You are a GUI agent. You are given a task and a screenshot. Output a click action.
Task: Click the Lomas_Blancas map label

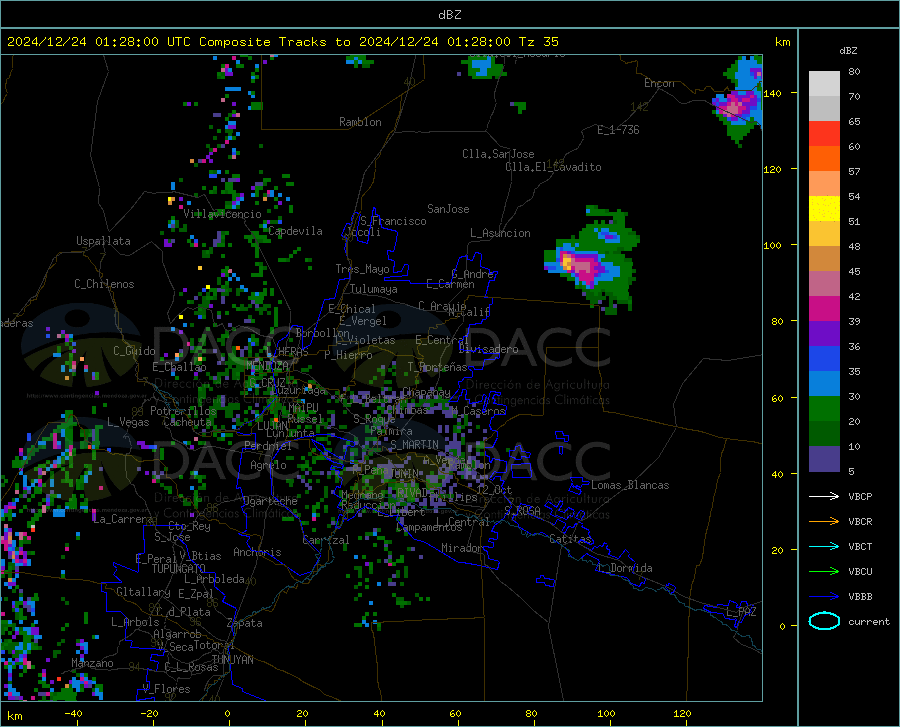pyautogui.click(x=630, y=485)
